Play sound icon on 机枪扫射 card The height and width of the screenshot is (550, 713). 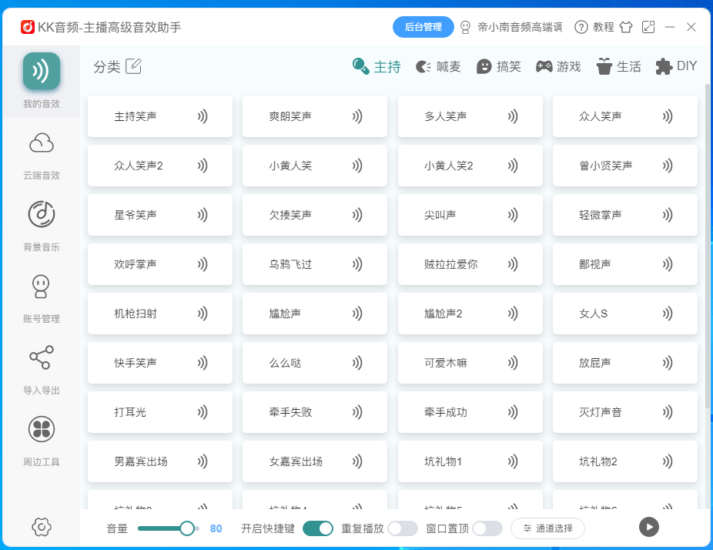[x=202, y=313]
